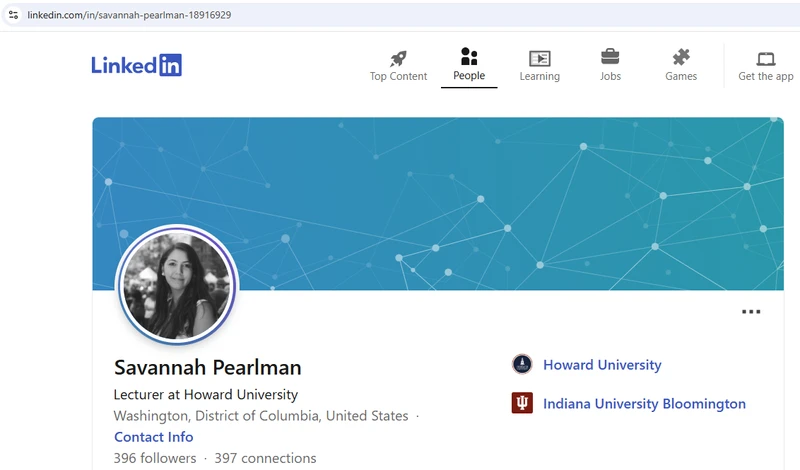
Task: Click the Learning label
Action: pos(539,76)
